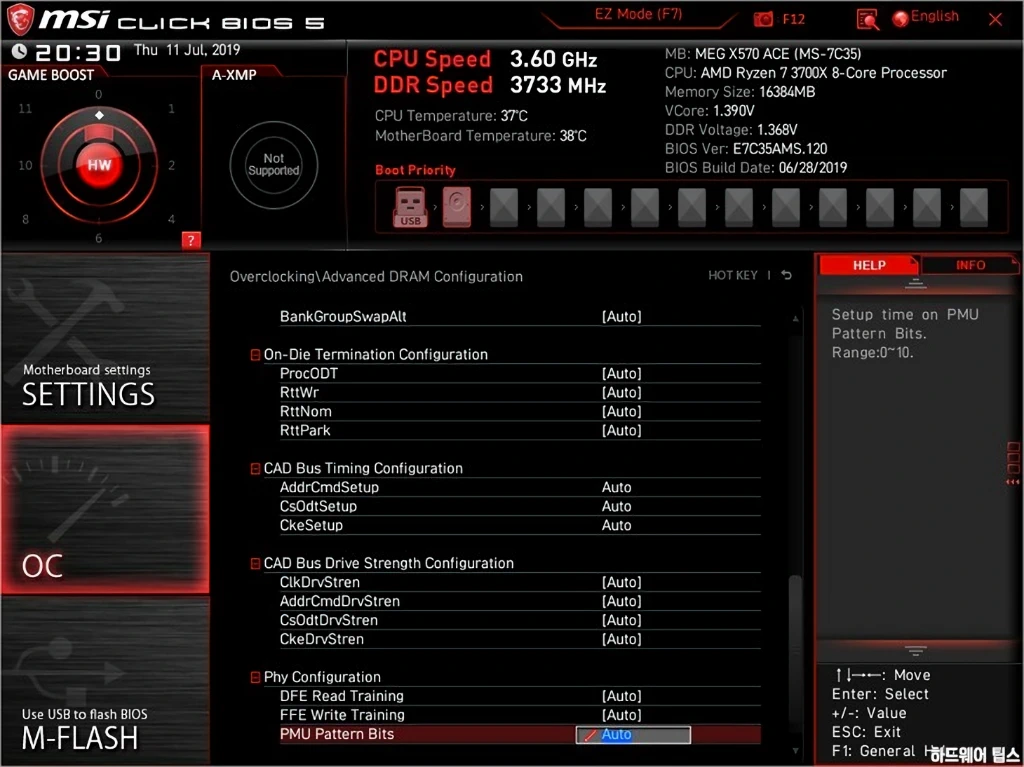This screenshot has width=1024, height=767.
Task: Switch to EZ Mode (F7)
Action: (x=638, y=15)
